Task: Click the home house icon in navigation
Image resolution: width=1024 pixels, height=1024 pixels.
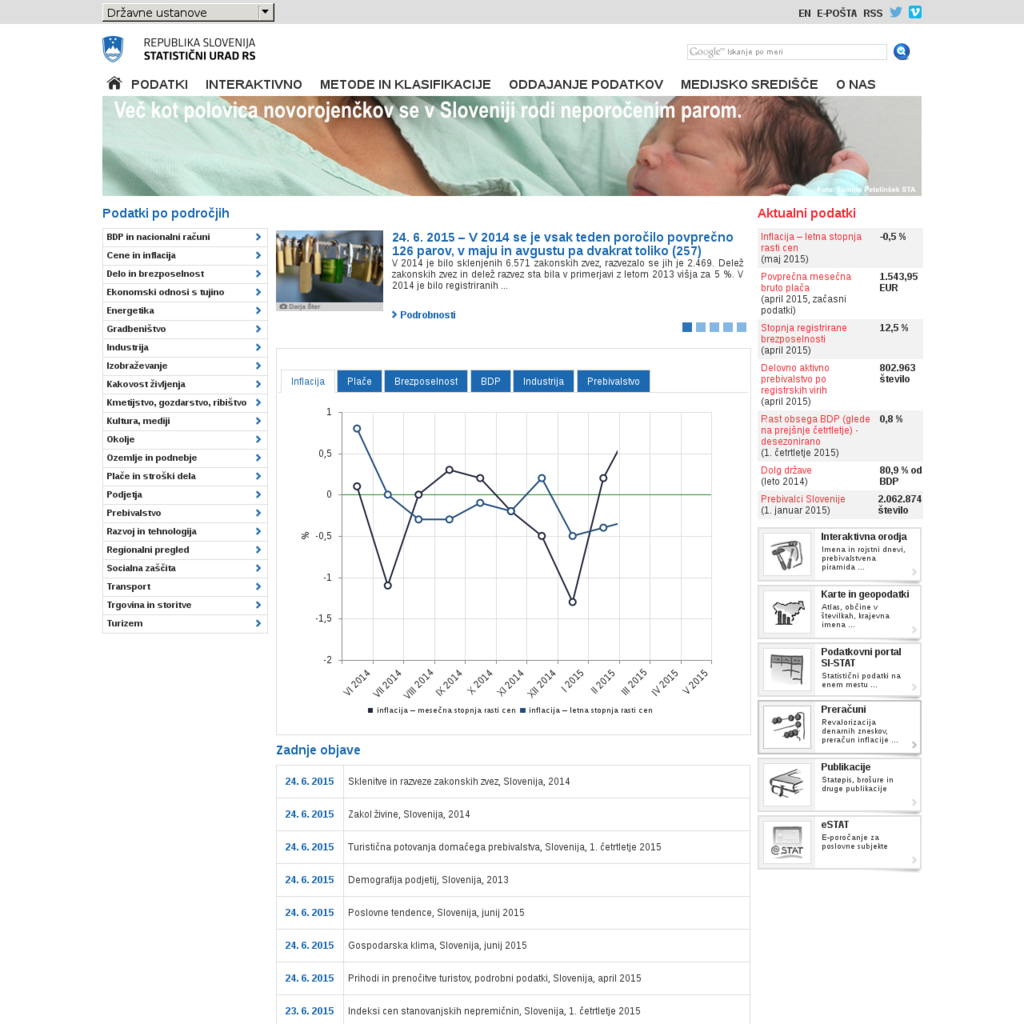Action: tap(113, 84)
